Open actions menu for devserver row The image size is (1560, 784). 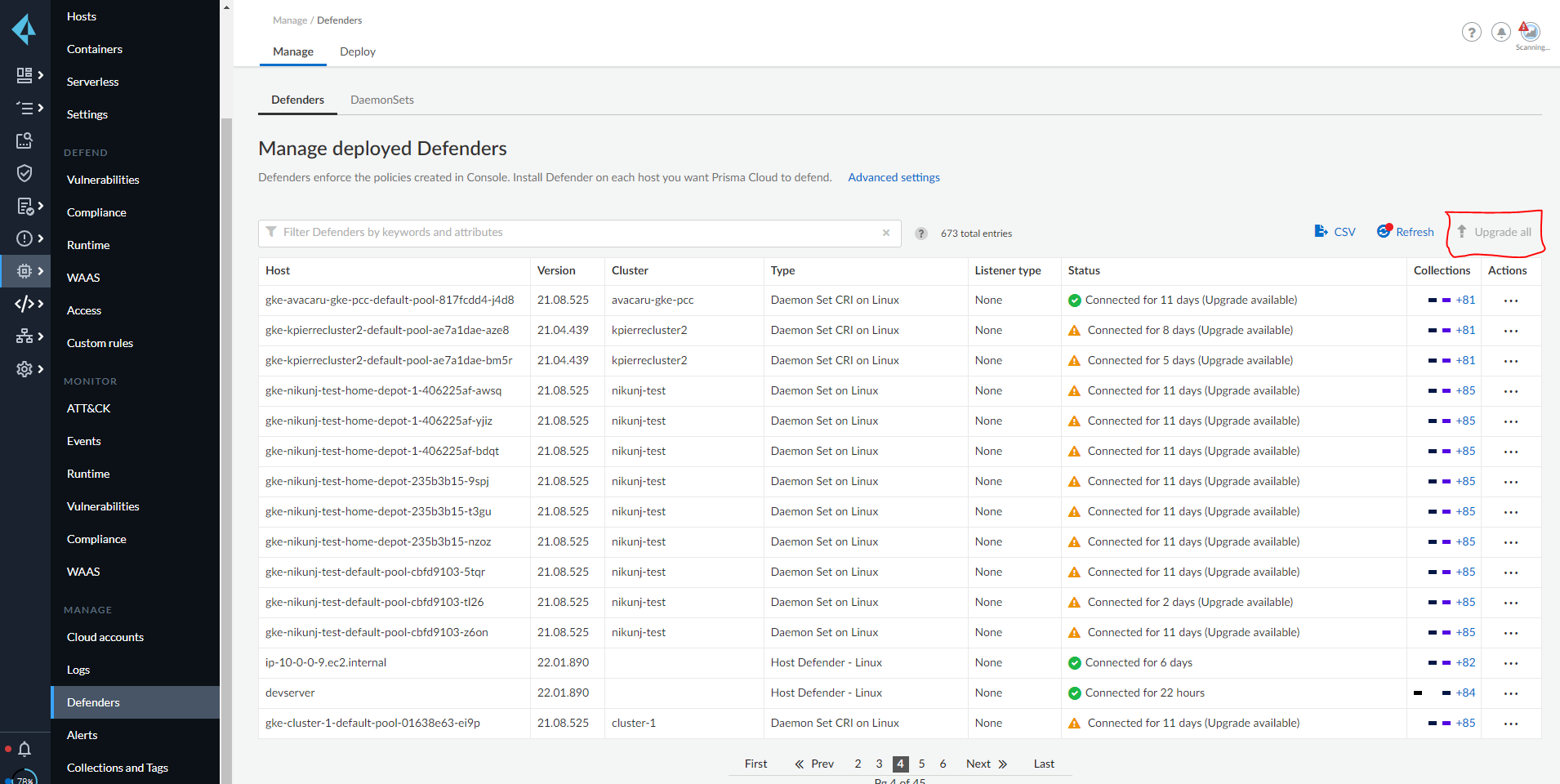click(x=1511, y=693)
